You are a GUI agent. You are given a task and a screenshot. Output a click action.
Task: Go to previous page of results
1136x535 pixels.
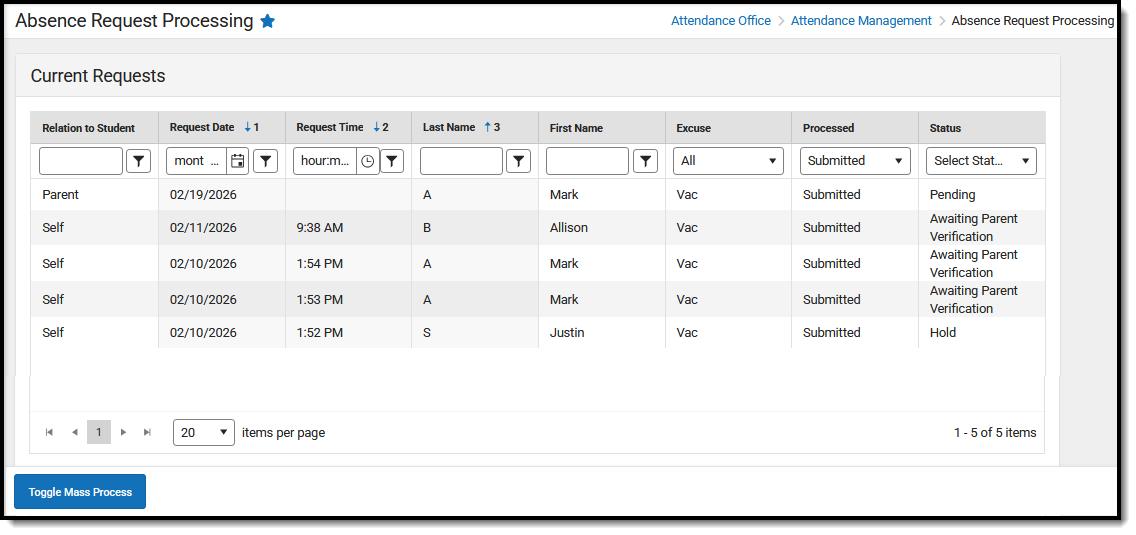pos(74,432)
